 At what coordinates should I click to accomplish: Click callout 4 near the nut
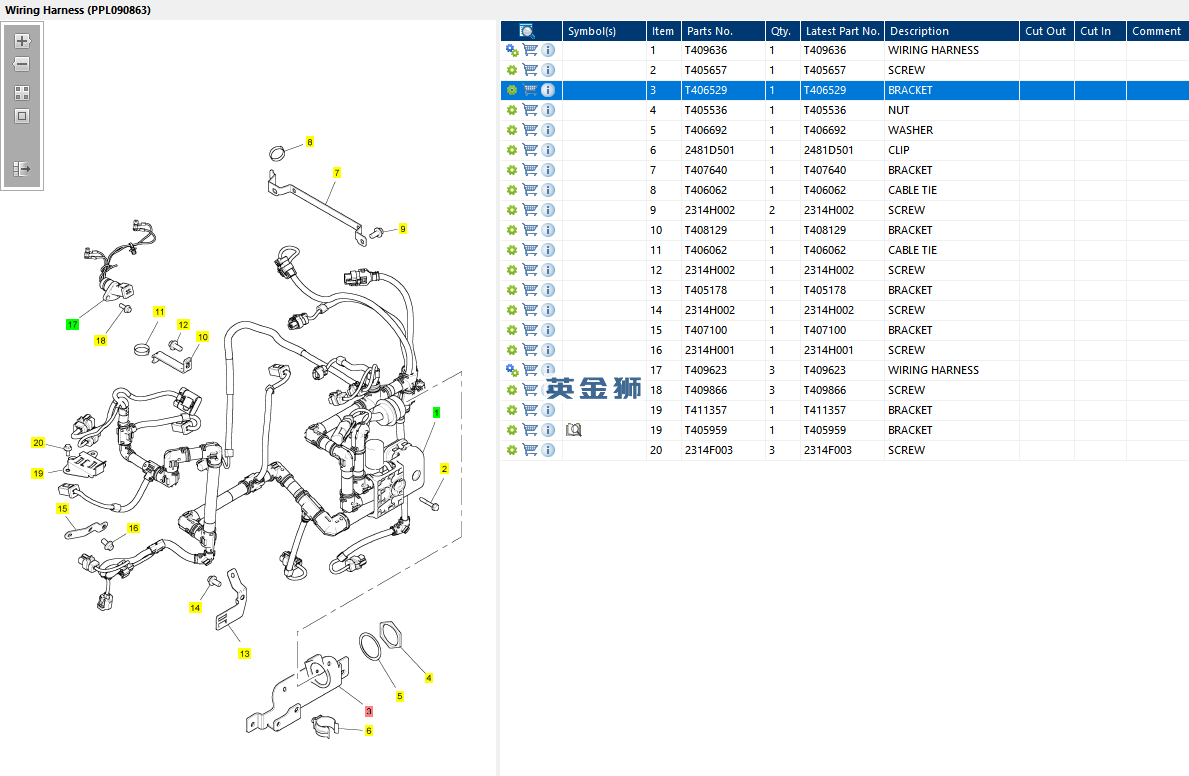428,678
